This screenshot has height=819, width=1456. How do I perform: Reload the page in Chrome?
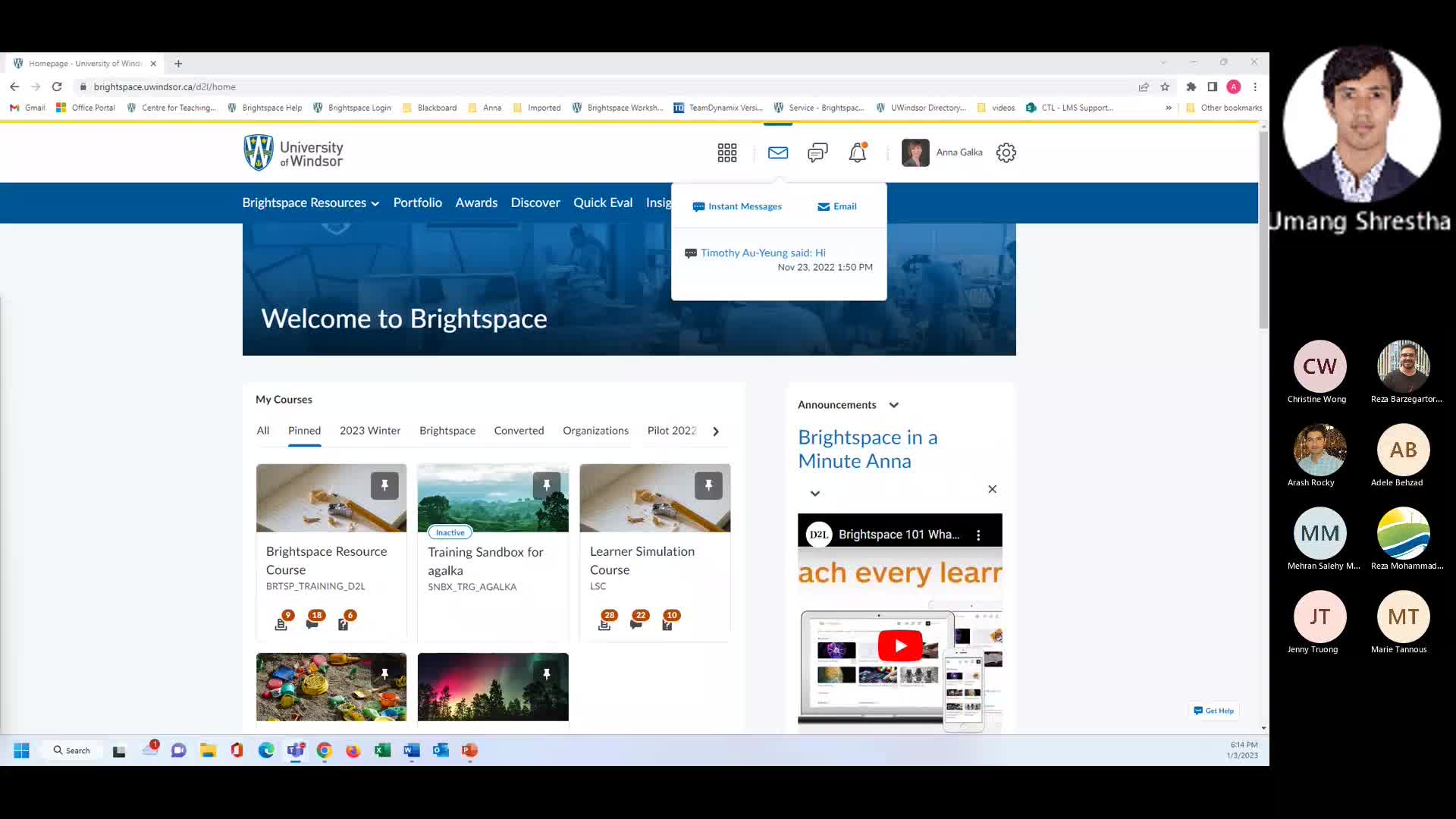tap(57, 86)
